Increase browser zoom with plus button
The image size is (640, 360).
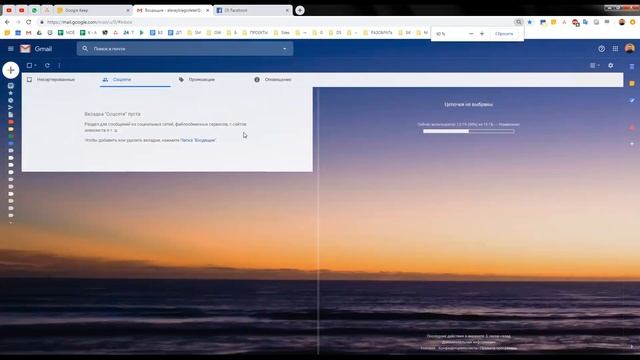pyautogui.click(x=482, y=34)
